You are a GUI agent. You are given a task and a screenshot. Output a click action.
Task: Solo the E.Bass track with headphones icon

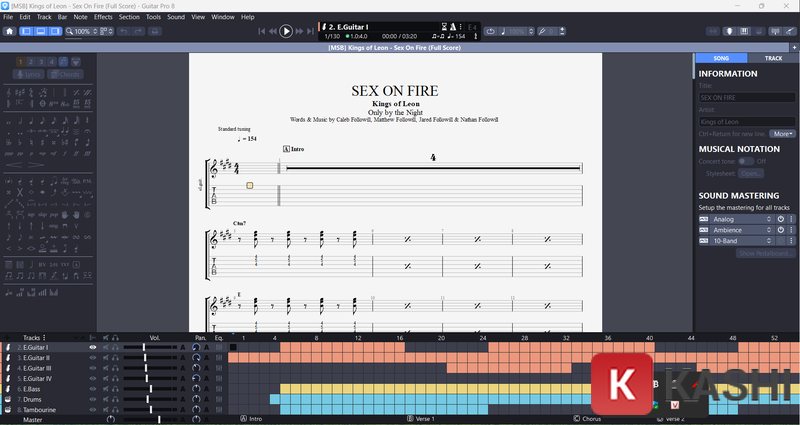click(x=115, y=389)
